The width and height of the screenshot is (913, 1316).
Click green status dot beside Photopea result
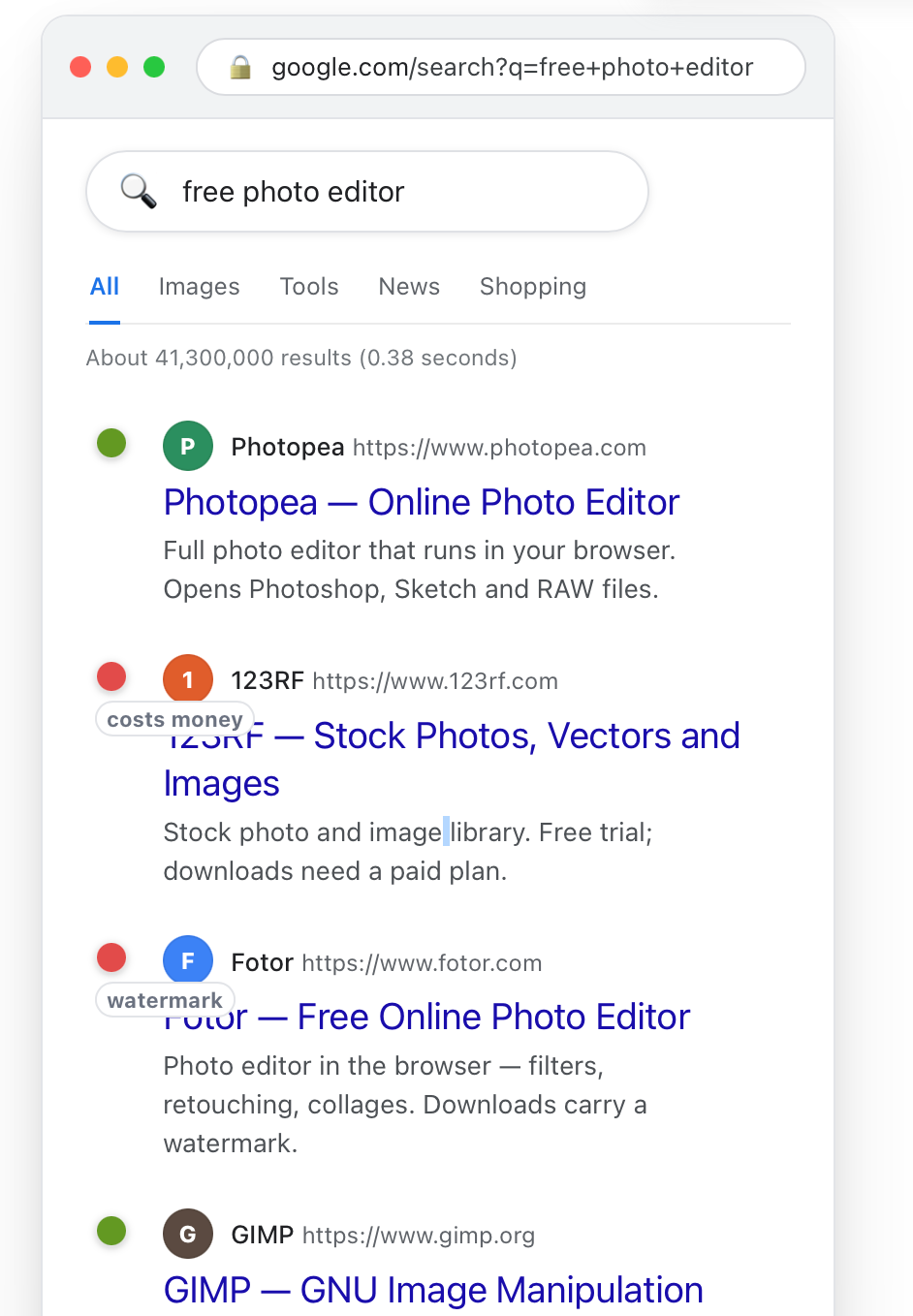coord(111,443)
